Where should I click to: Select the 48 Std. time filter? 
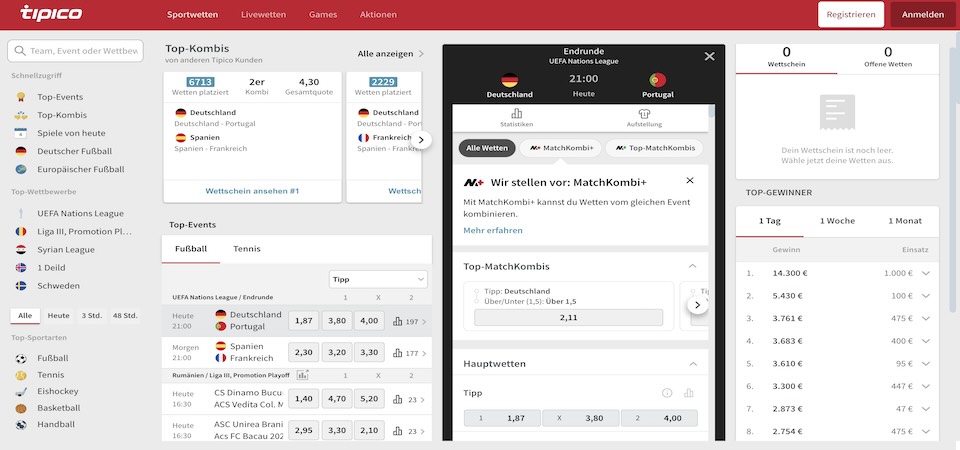pos(125,316)
